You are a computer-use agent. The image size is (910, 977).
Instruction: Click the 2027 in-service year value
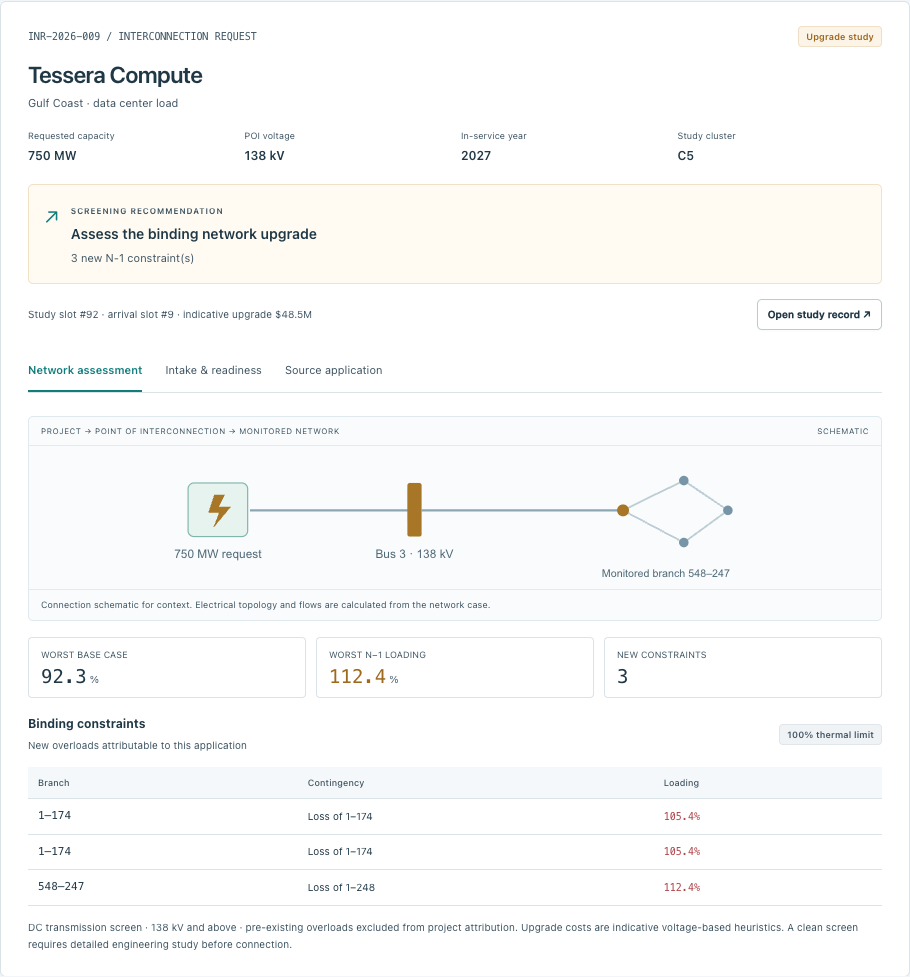coord(476,156)
